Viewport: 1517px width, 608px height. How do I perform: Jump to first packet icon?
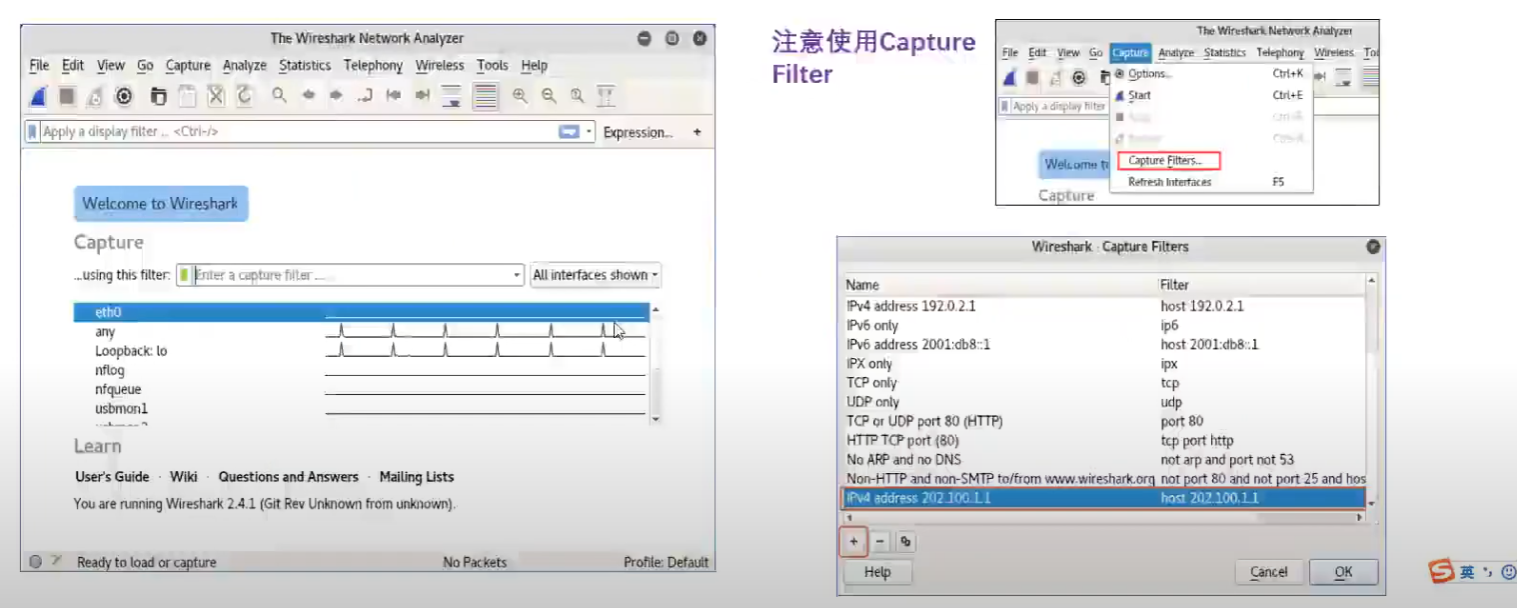tap(394, 96)
